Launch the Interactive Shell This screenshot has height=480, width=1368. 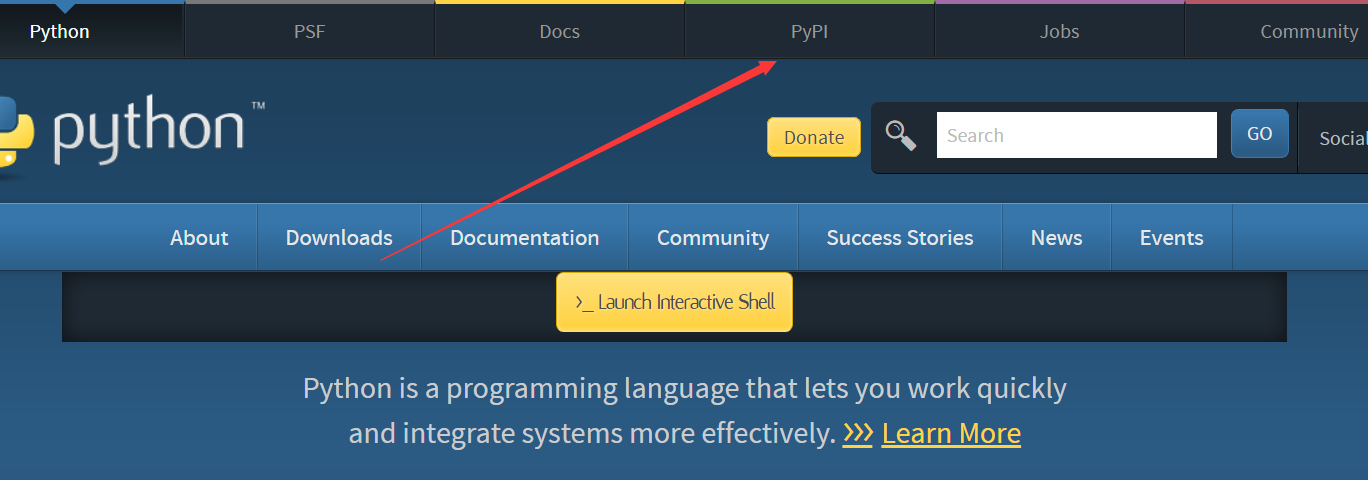point(675,302)
